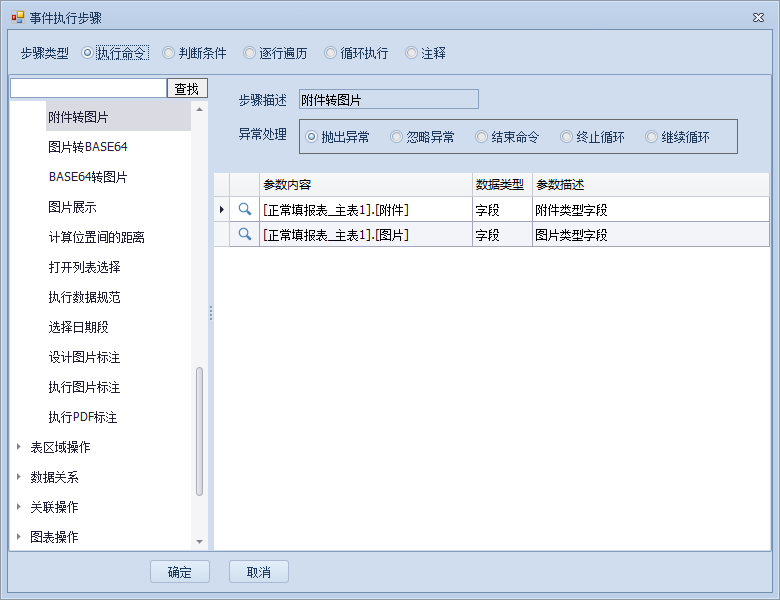The height and width of the screenshot is (600, 780).
Task: Expand the 表区域操作 tree node
Action: (19, 447)
